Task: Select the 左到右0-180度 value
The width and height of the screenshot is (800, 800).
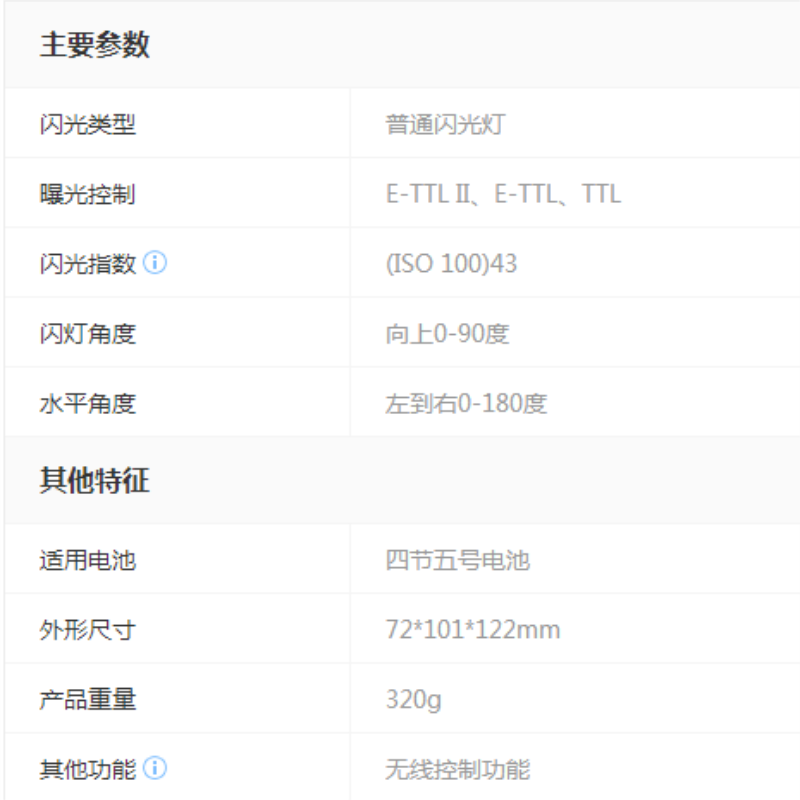Action: pyautogui.click(x=466, y=404)
